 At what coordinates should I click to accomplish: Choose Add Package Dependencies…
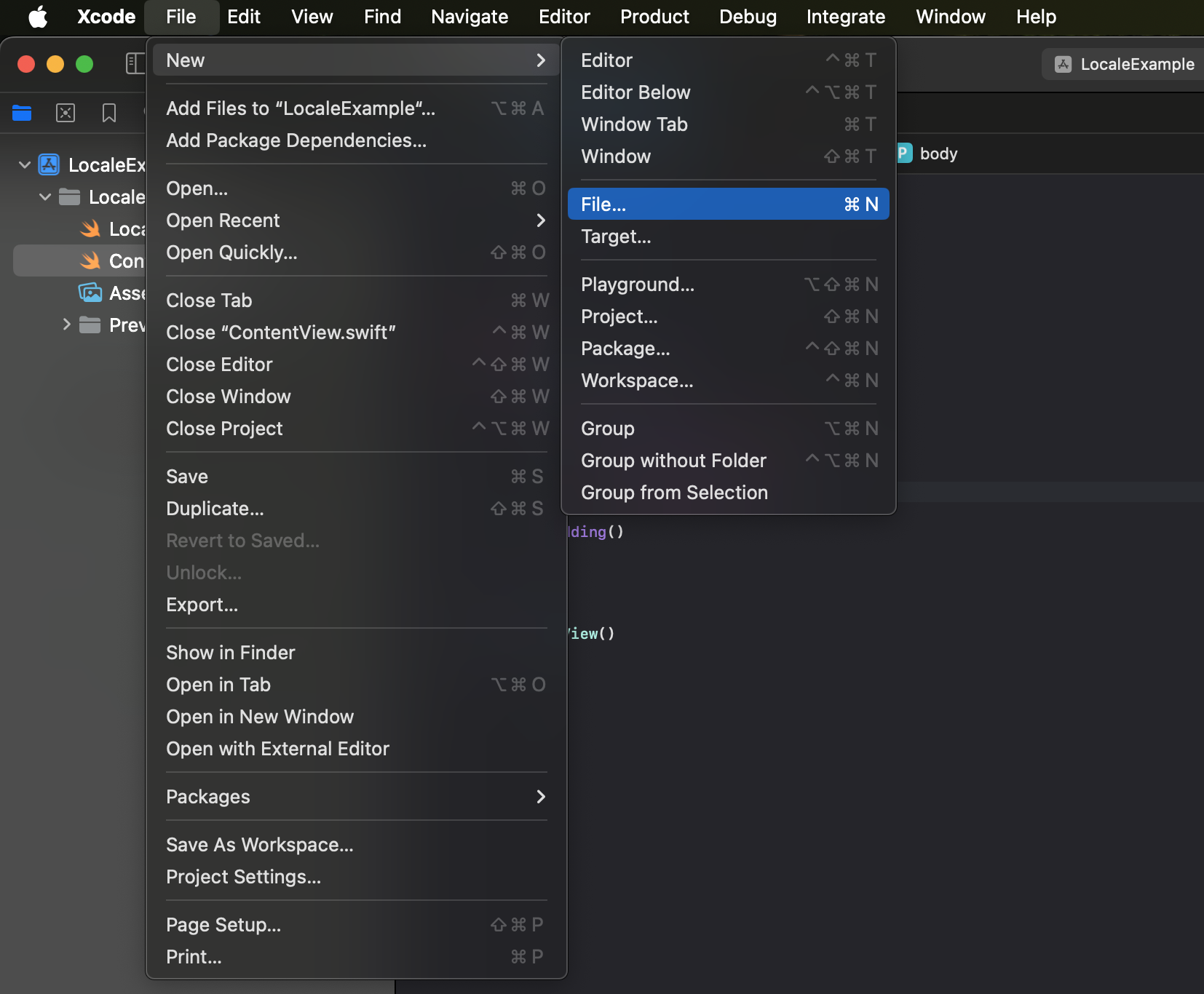(x=357, y=140)
